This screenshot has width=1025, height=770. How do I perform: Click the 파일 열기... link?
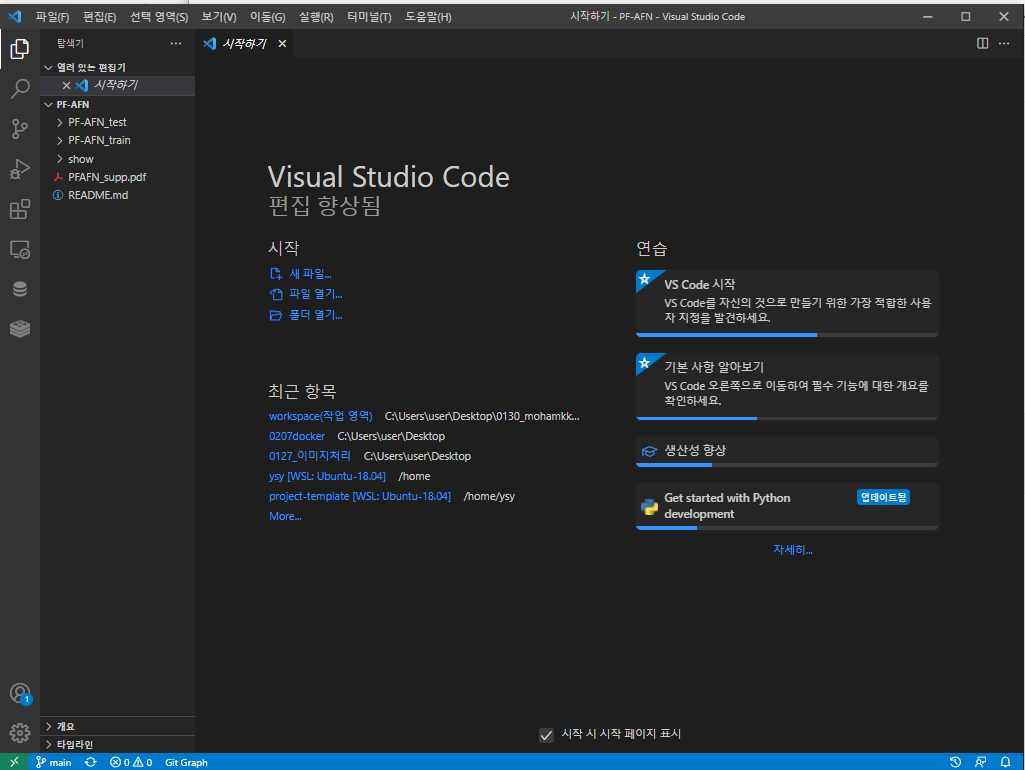click(316, 294)
